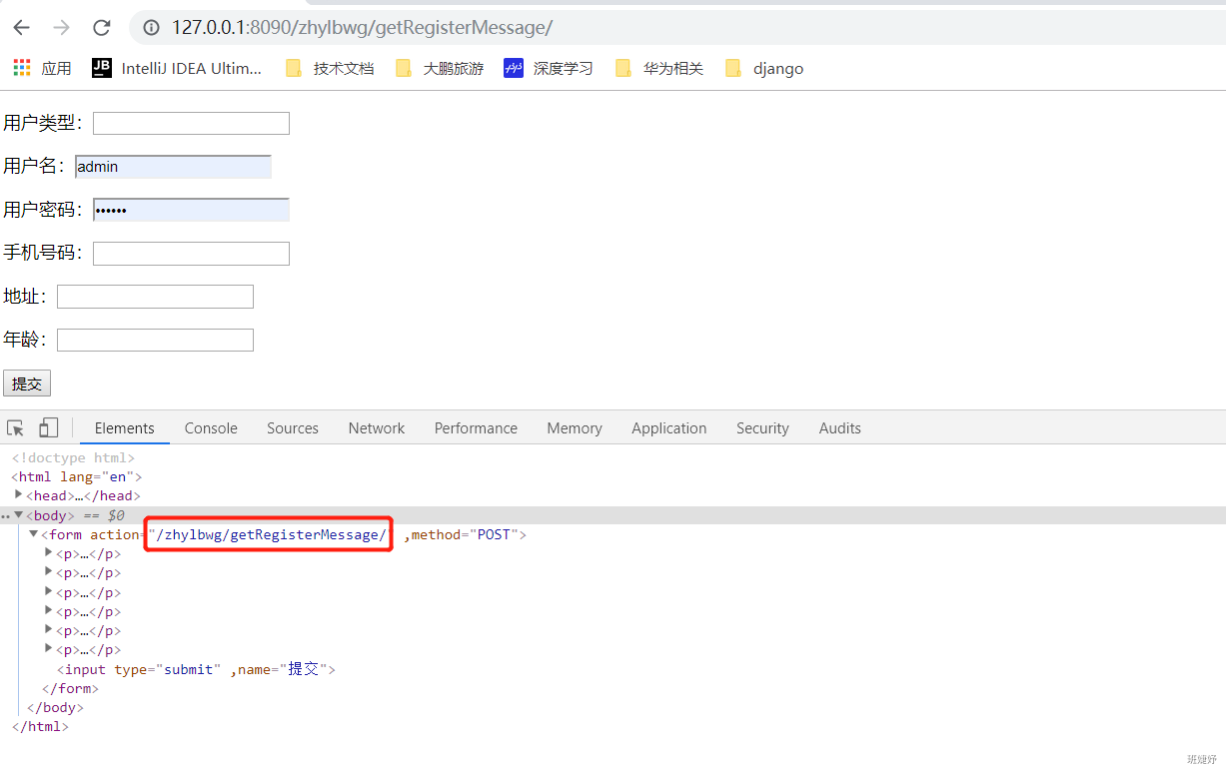The width and height of the screenshot is (1226, 773).
Task: Click the 用户名 field containing admin
Action: point(173,167)
